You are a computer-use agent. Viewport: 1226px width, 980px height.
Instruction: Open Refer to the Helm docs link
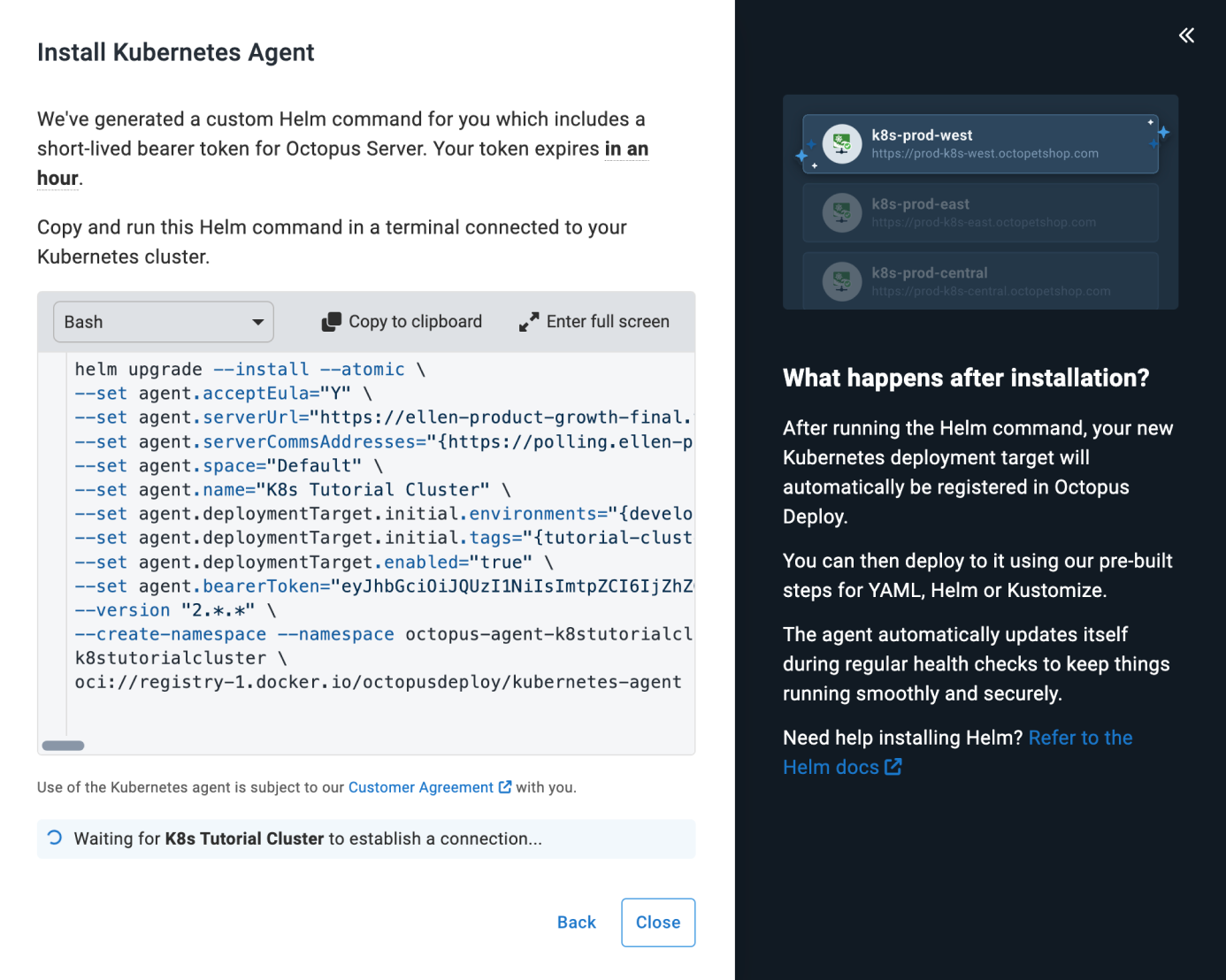[x=958, y=752]
